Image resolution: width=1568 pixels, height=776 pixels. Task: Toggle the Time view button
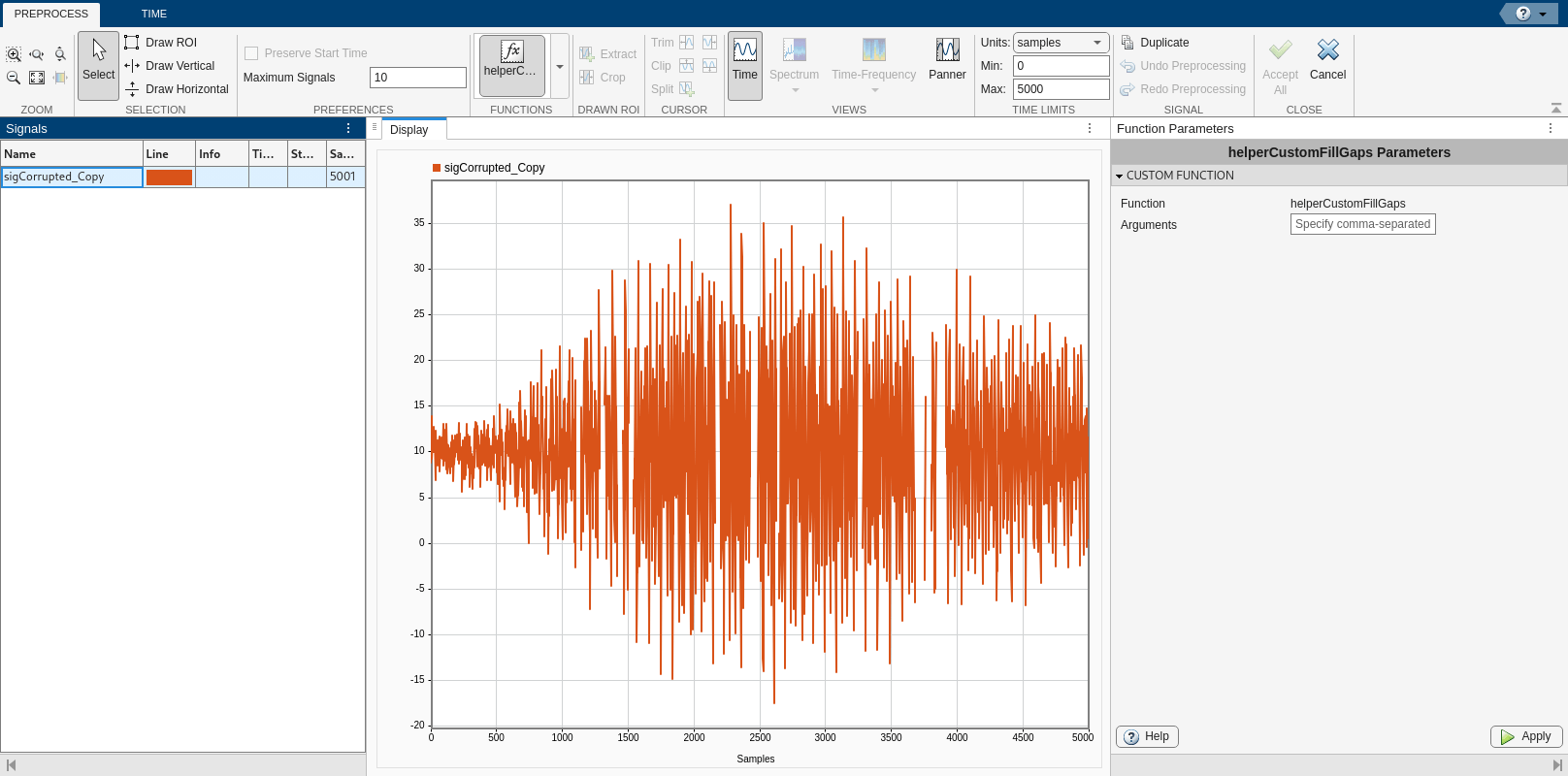(745, 65)
